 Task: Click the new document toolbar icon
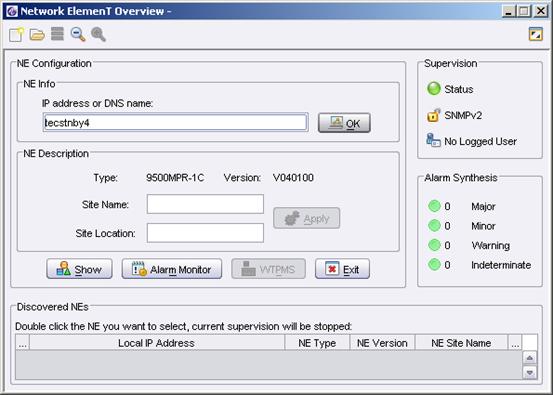pos(16,35)
